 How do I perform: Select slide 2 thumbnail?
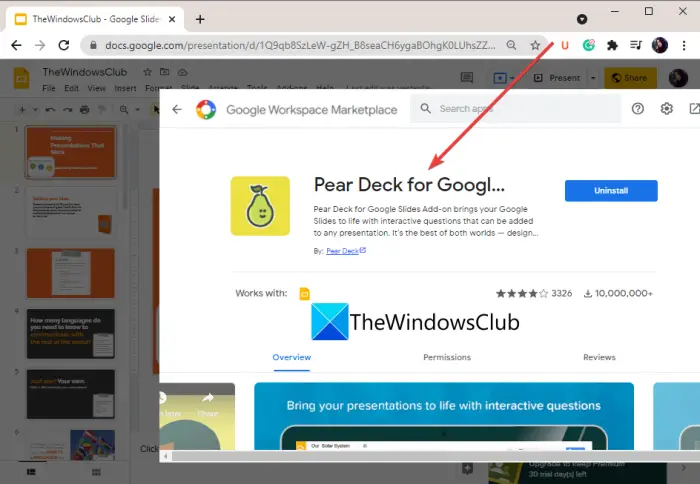tap(71, 213)
